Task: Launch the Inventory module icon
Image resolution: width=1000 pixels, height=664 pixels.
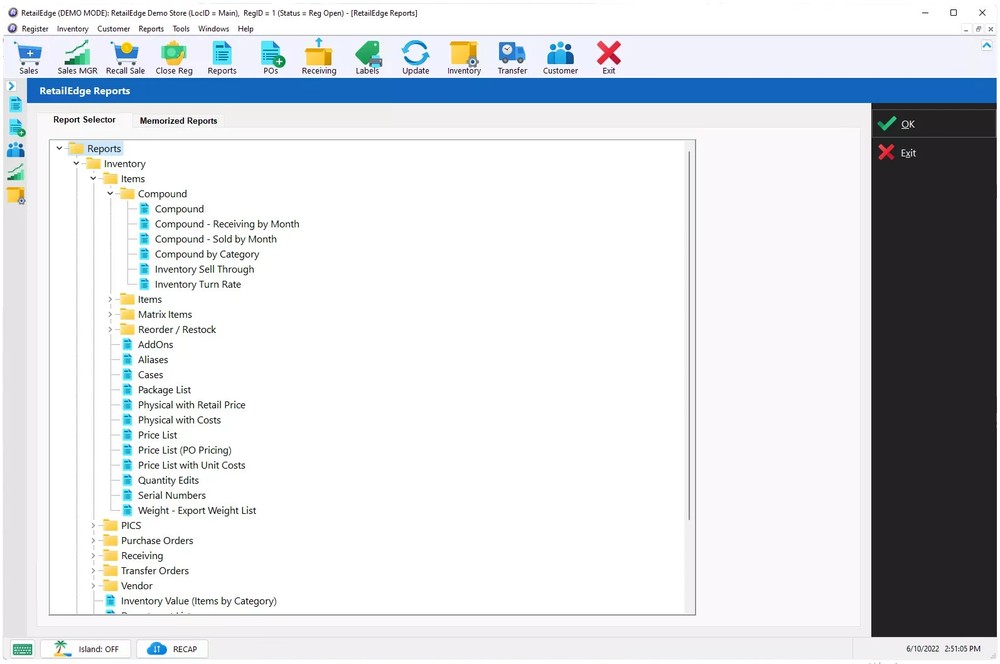Action: pyautogui.click(x=463, y=57)
